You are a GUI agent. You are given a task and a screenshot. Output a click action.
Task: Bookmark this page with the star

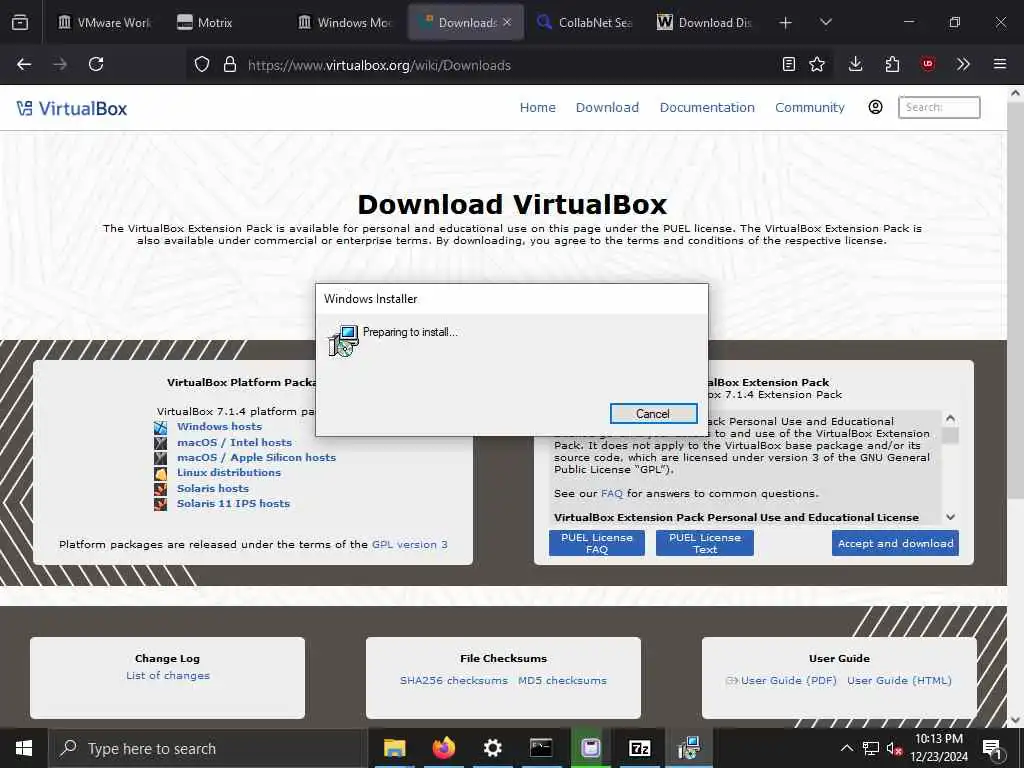(x=817, y=64)
